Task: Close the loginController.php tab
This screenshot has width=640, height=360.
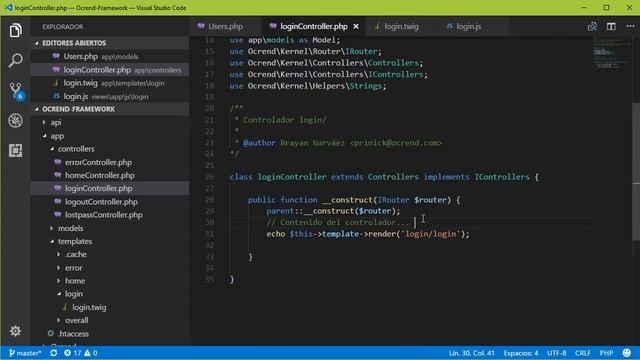Action: coord(356,27)
